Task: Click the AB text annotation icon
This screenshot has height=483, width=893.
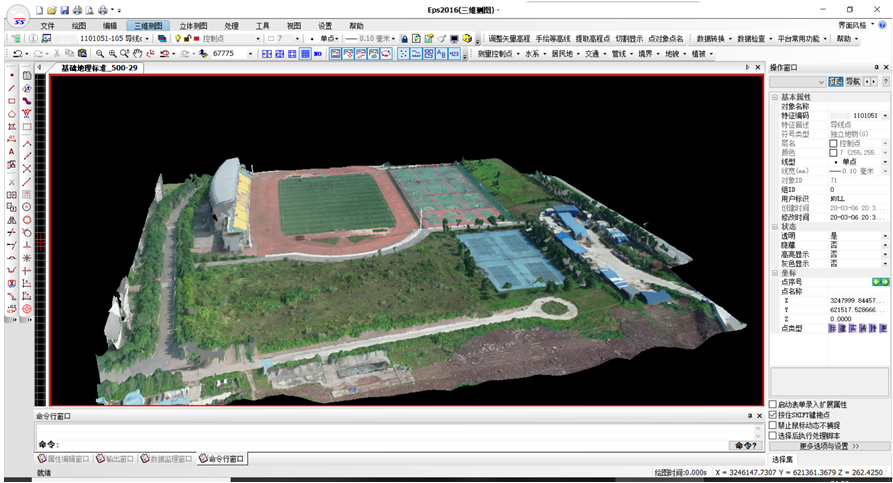Action: click(441, 54)
